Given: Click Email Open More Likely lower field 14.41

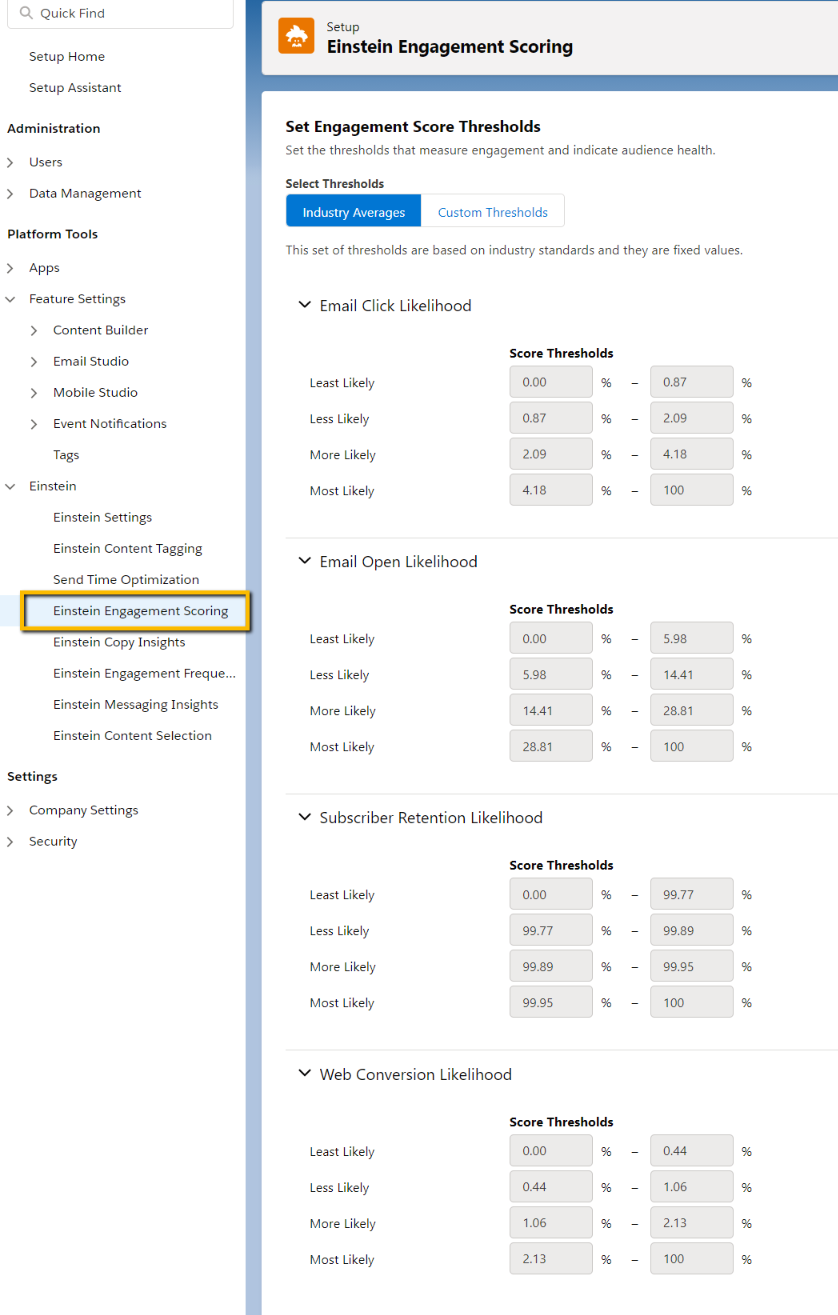Looking at the screenshot, I should click(x=551, y=710).
